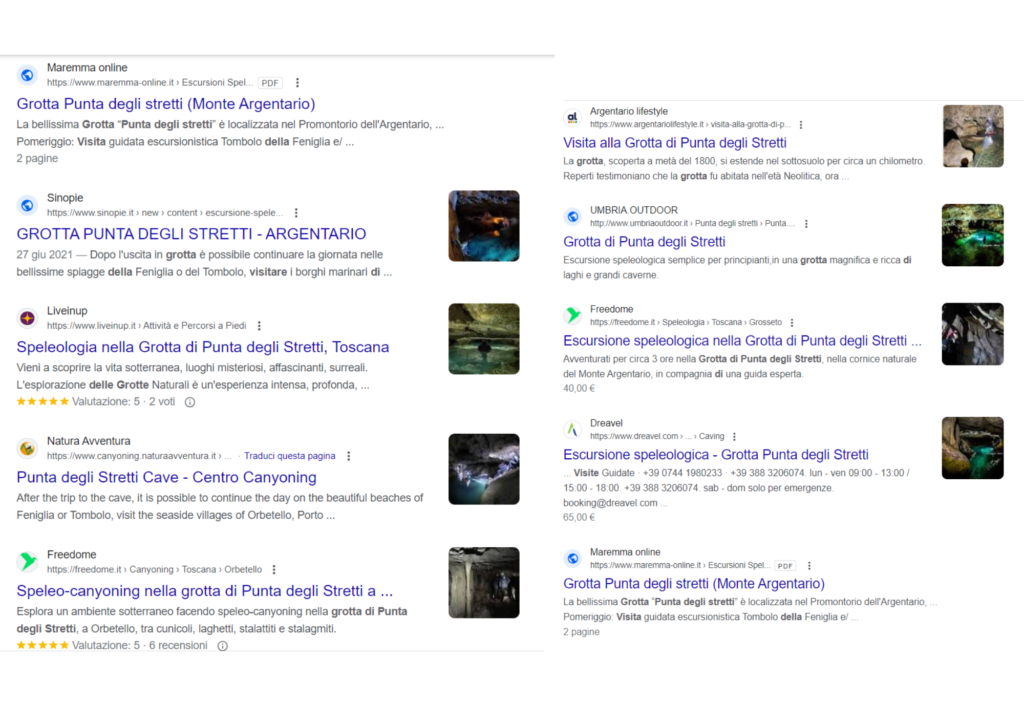
Task: Click info icon beside "2 voti" rating
Action: click(190, 402)
